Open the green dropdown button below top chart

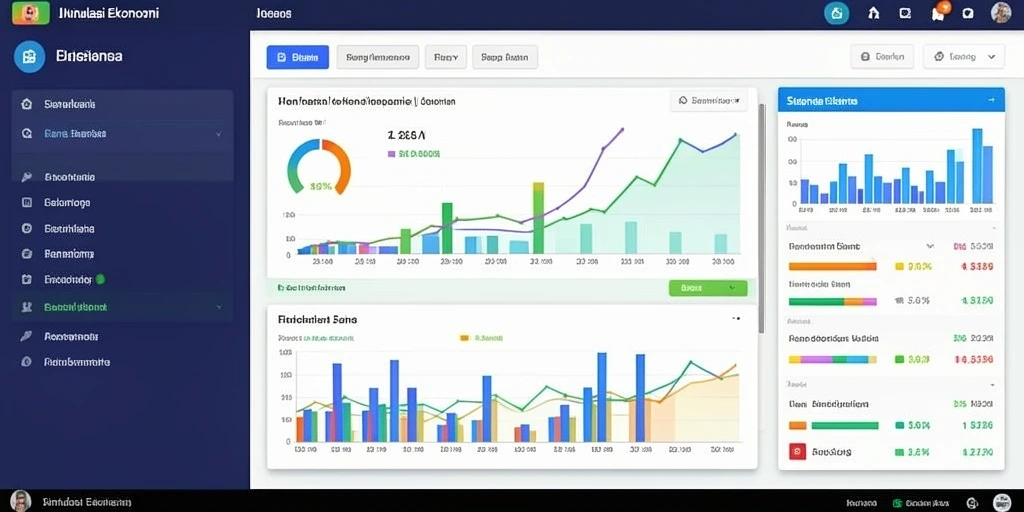pos(708,288)
